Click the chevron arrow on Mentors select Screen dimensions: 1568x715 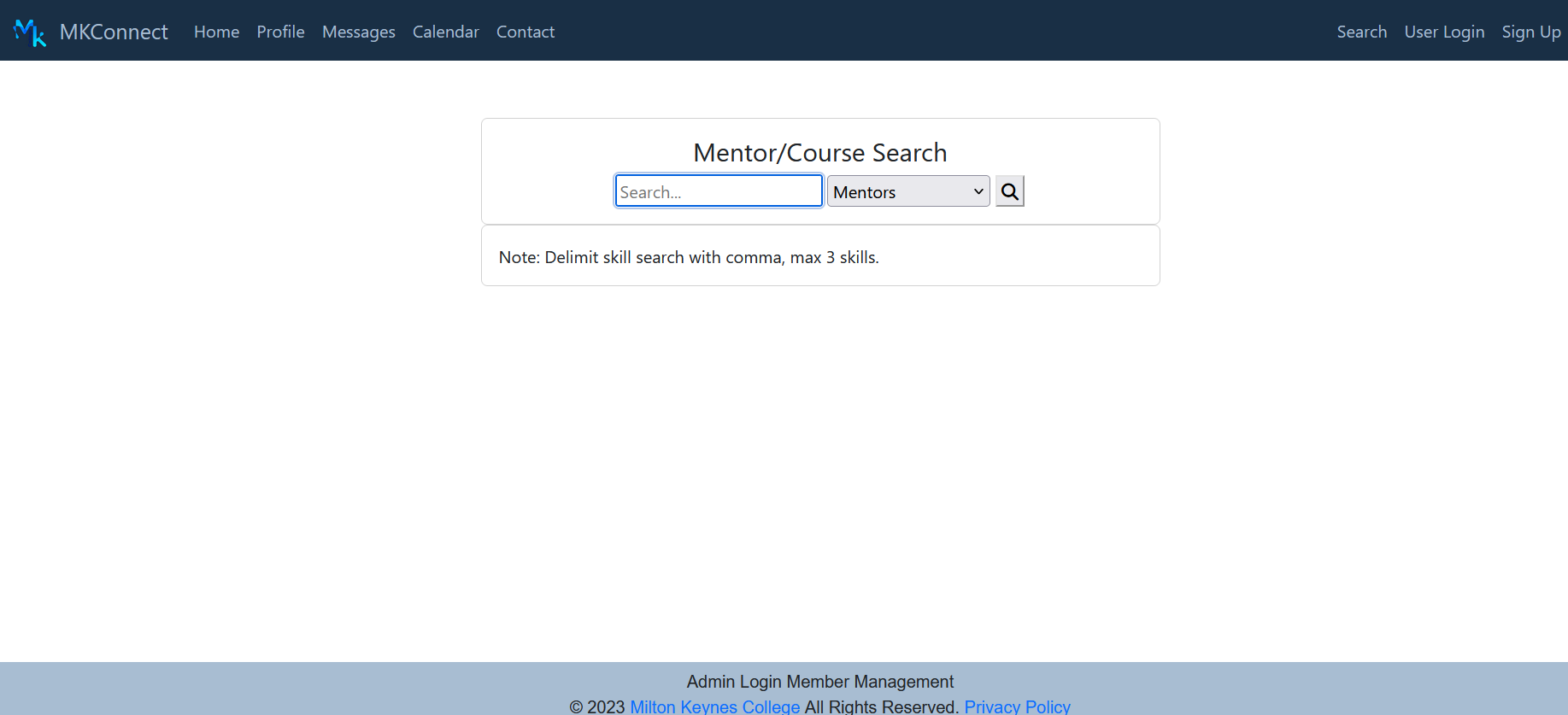coord(978,191)
